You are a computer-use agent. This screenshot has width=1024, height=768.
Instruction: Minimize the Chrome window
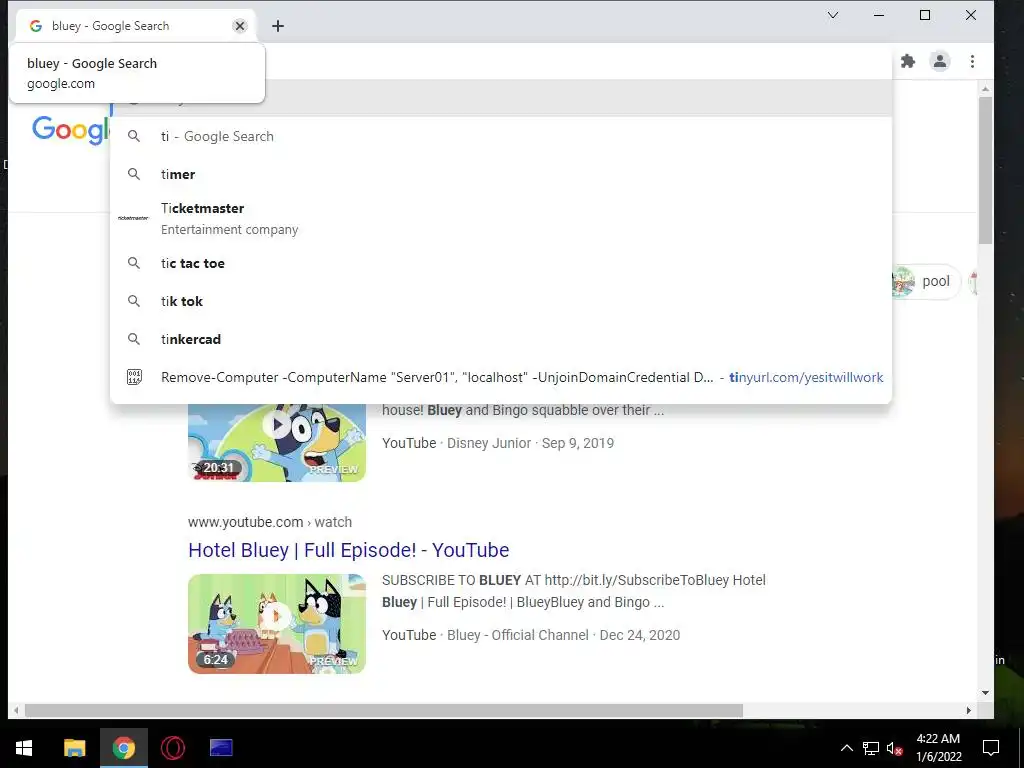pyautogui.click(x=879, y=15)
